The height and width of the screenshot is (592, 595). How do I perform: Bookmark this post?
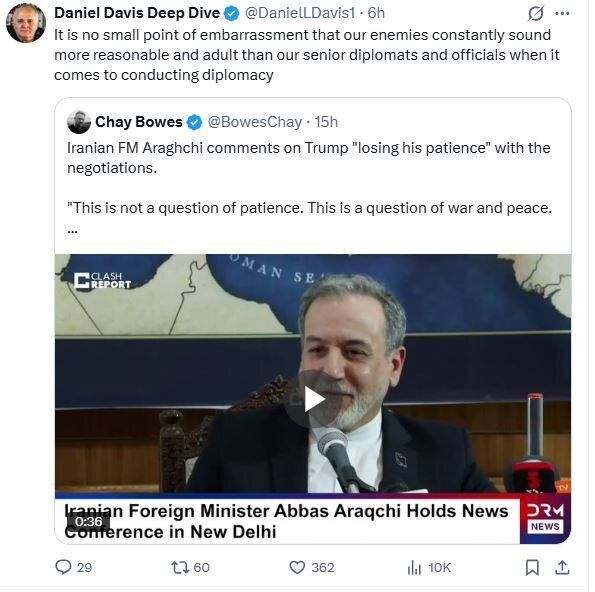(x=532, y=568)
